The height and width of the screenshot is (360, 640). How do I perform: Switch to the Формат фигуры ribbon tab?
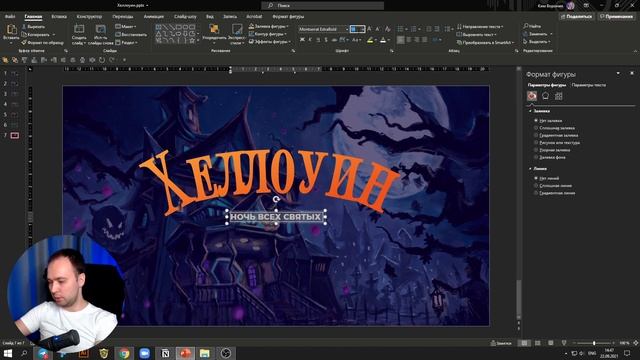[x=288, y=17]
